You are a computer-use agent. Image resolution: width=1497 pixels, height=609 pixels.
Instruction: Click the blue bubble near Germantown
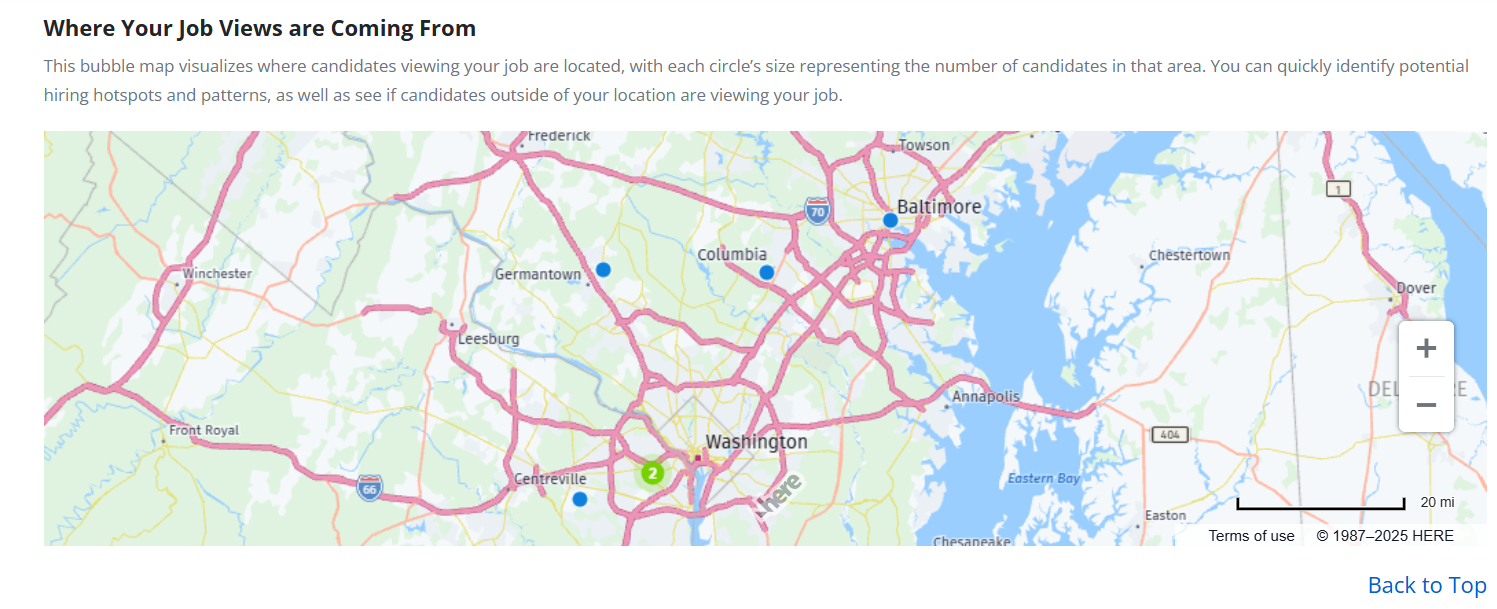pyautogui.click(x=602, y=268)
